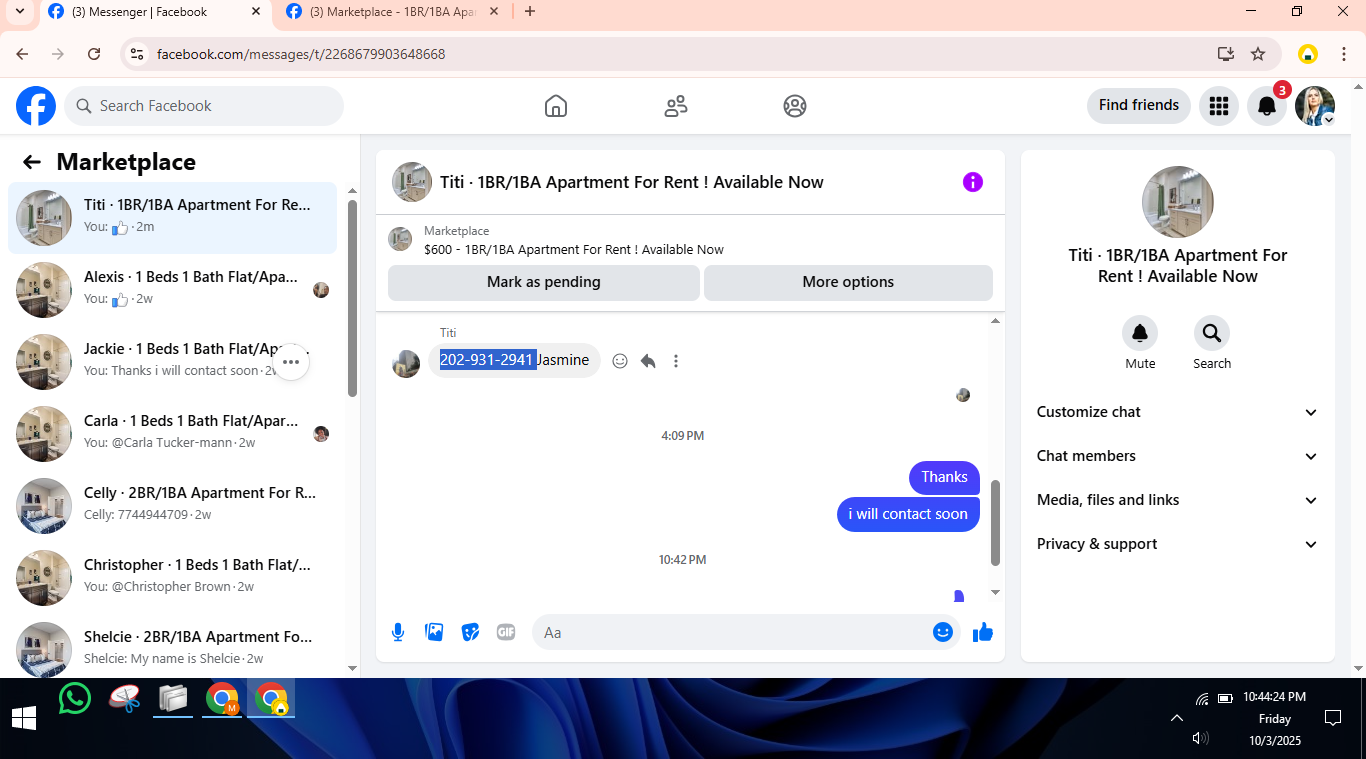
Task: Open the emoji picker in message box
Action: [943, 632]
